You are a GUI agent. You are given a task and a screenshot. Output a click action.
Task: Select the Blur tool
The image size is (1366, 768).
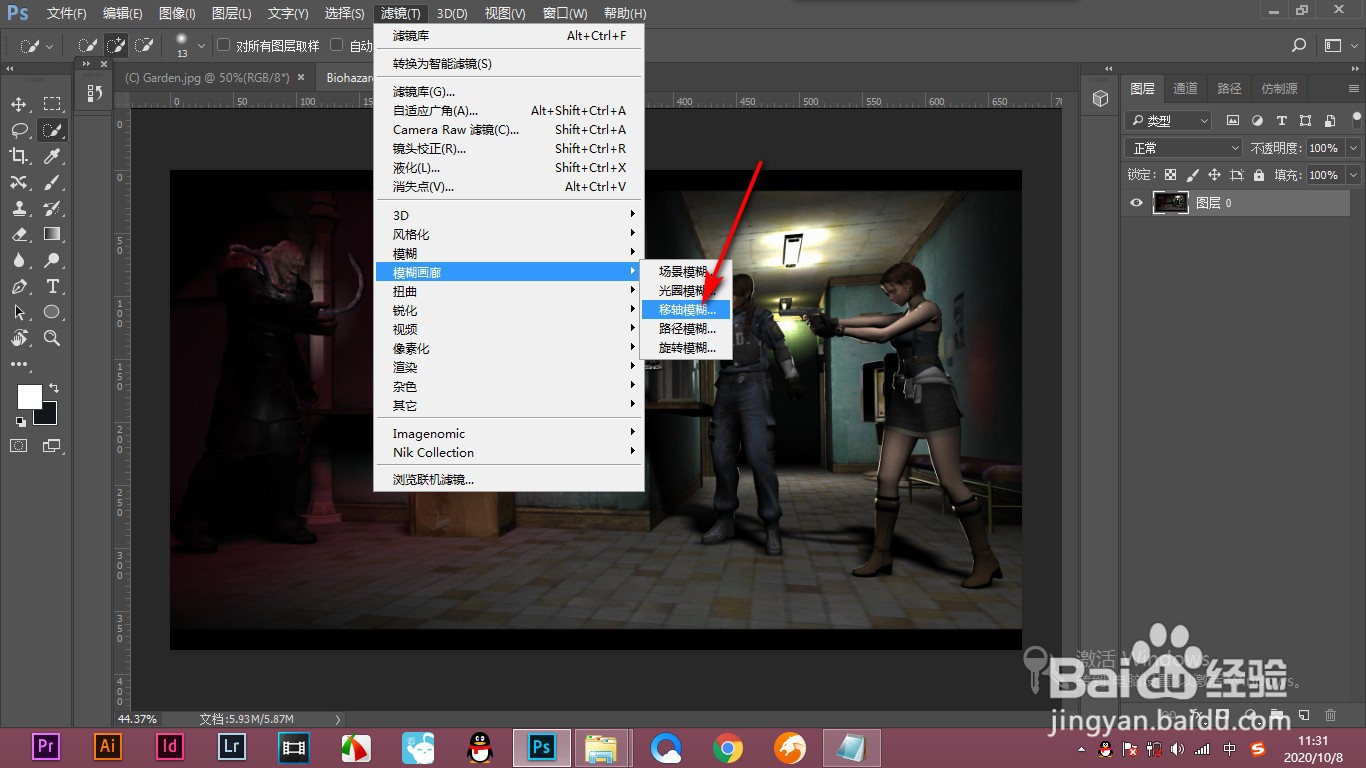(19, 260)
